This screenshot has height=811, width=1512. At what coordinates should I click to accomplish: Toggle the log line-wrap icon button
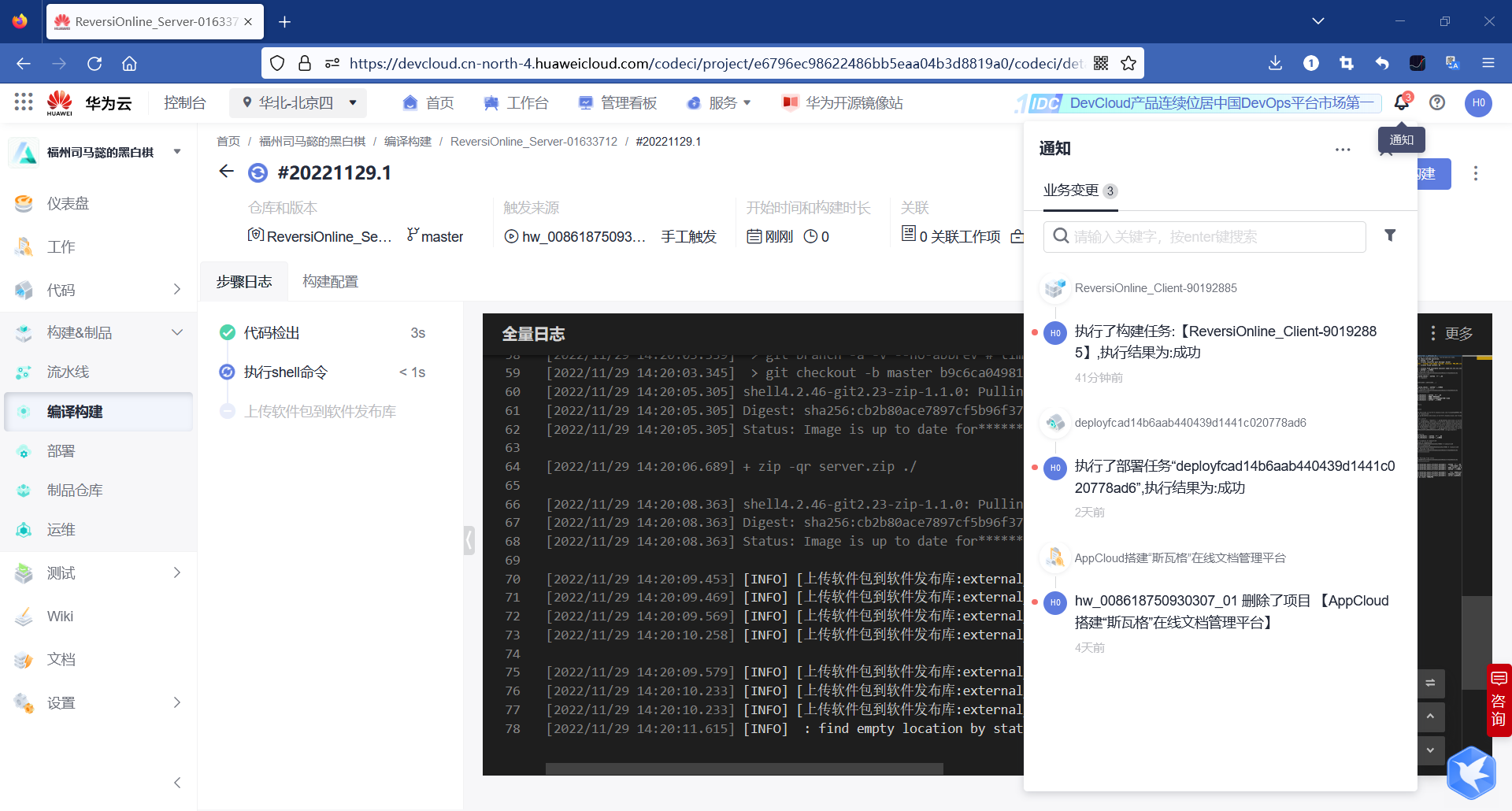pos(1430,683)
